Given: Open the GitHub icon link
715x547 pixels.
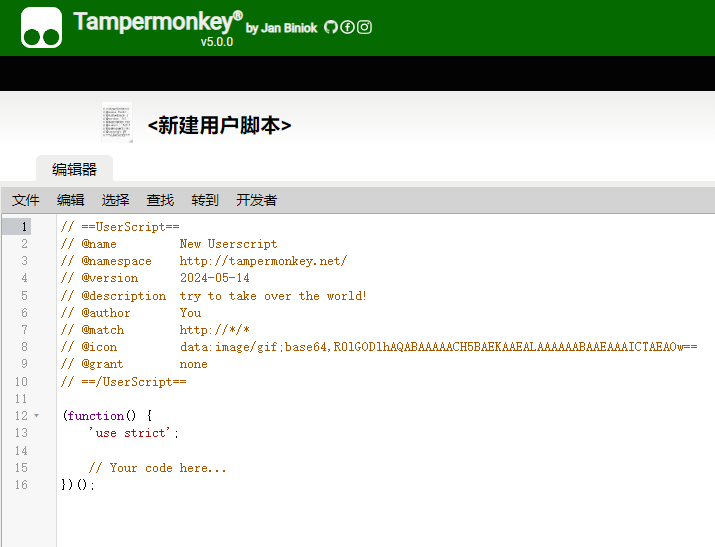Looking at the screenshot, I should pos(331,27).
